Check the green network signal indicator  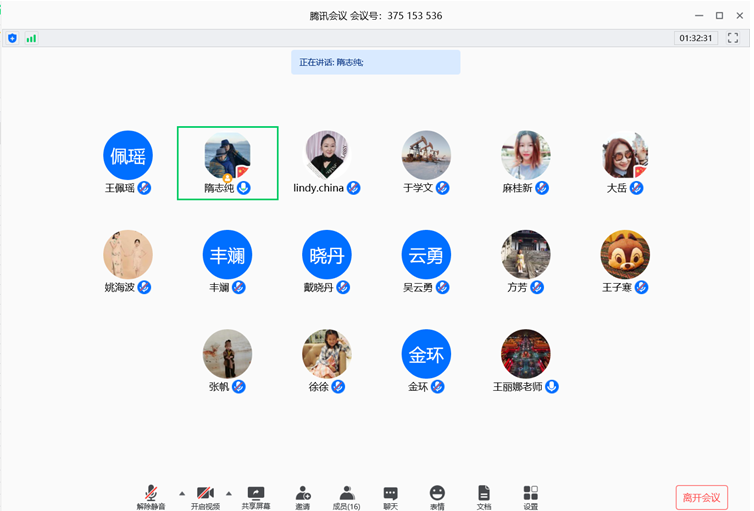point(31,38)
